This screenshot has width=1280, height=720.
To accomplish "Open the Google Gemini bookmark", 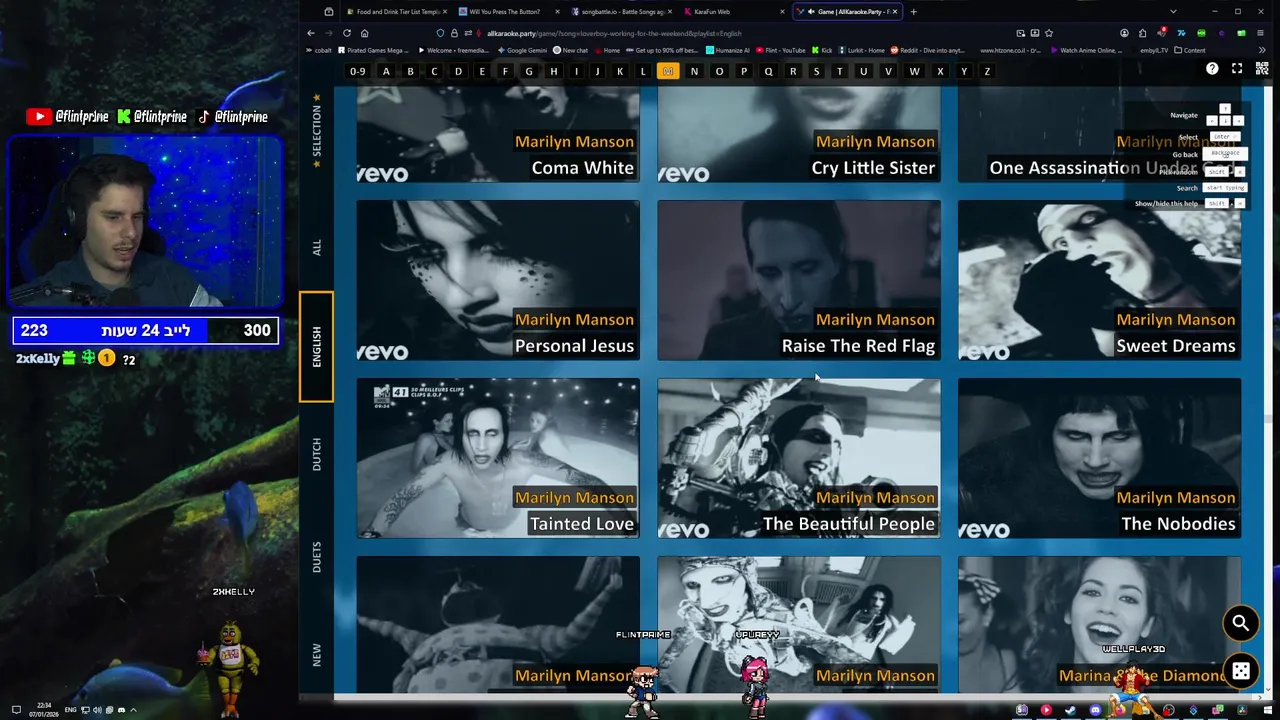I will click(523, 50).
